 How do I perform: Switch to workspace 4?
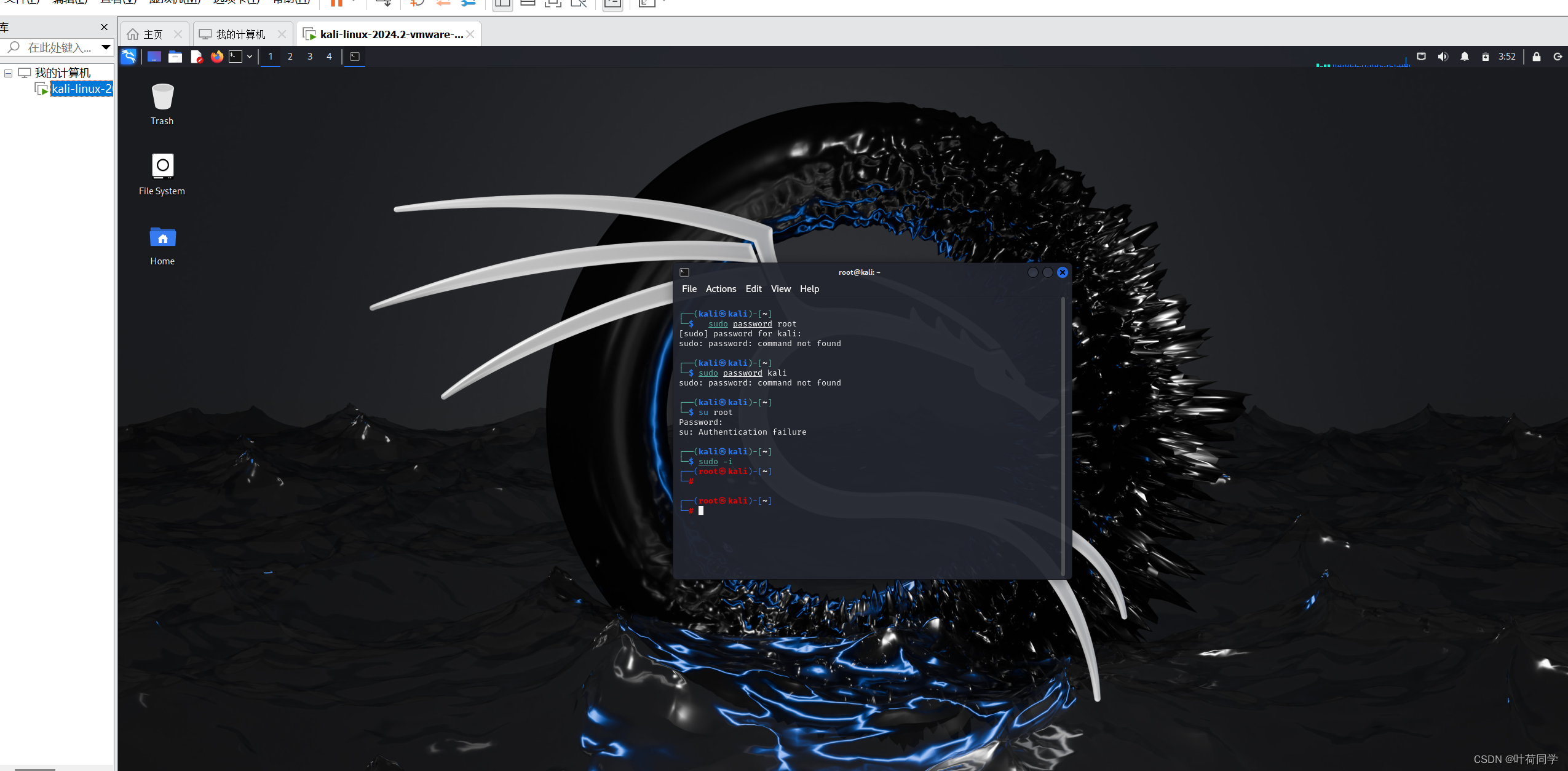329,57
